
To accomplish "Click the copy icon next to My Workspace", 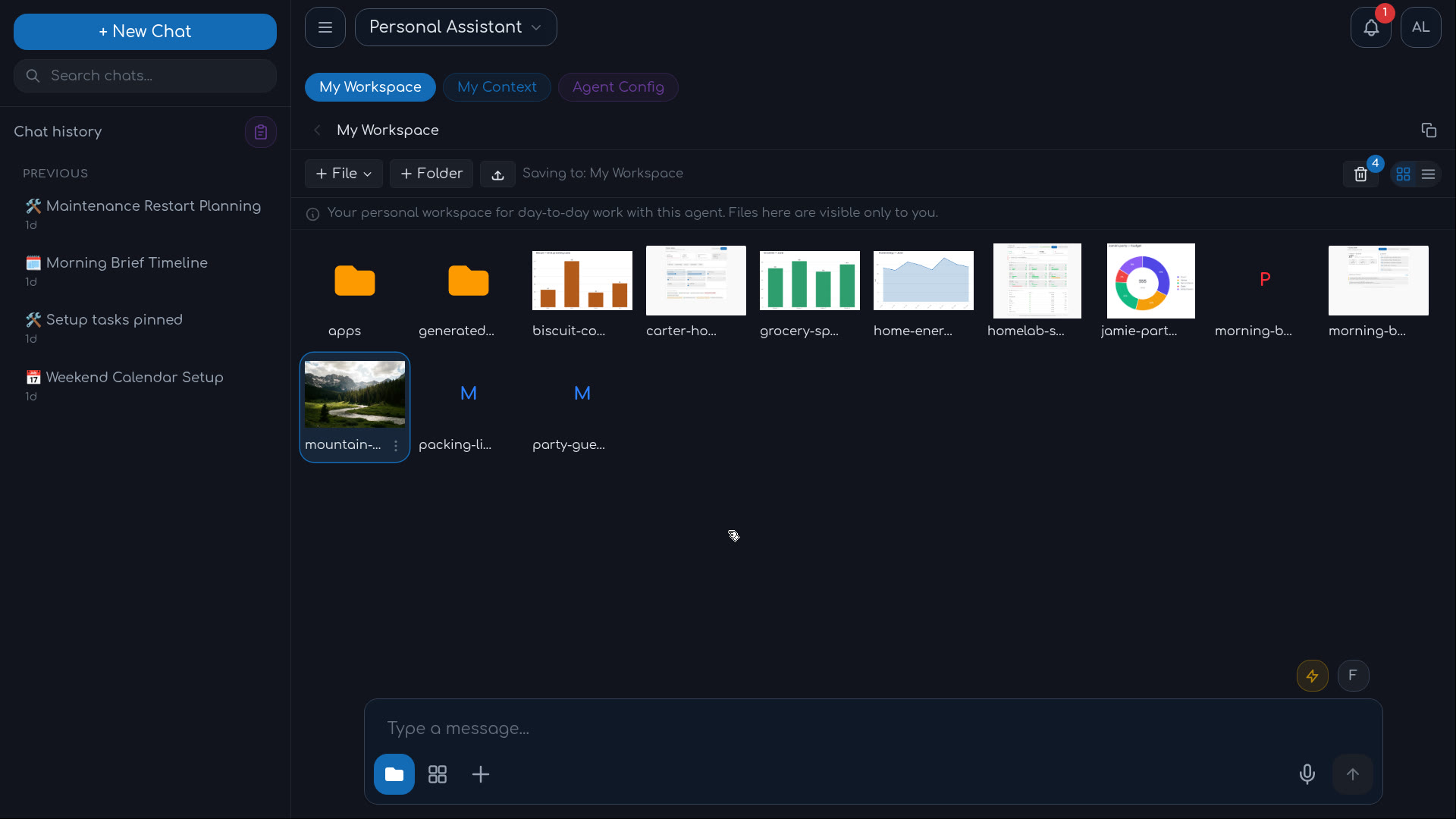I will [1429, 130].
